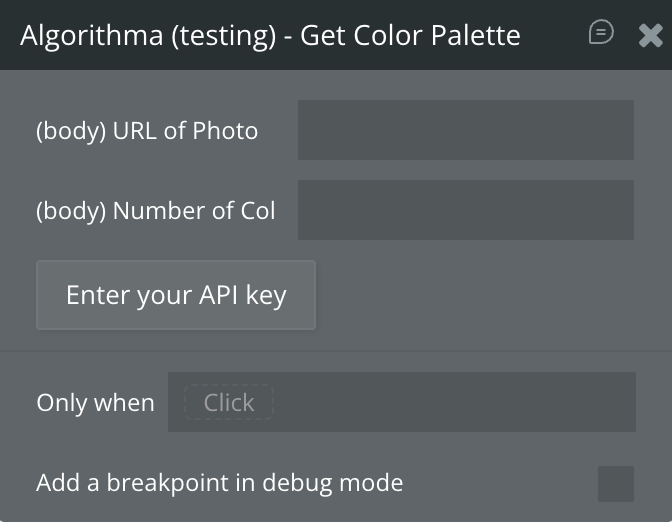The width and height of the screenshot is (672, 522).
Task: Click the (body) URL of Photo label
Action: click(147, 130)
